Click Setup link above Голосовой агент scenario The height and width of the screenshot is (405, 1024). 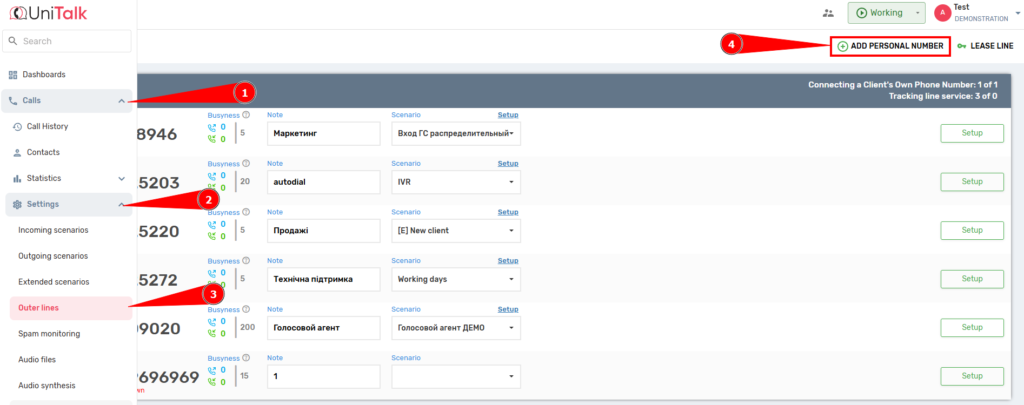pos(508,309)
